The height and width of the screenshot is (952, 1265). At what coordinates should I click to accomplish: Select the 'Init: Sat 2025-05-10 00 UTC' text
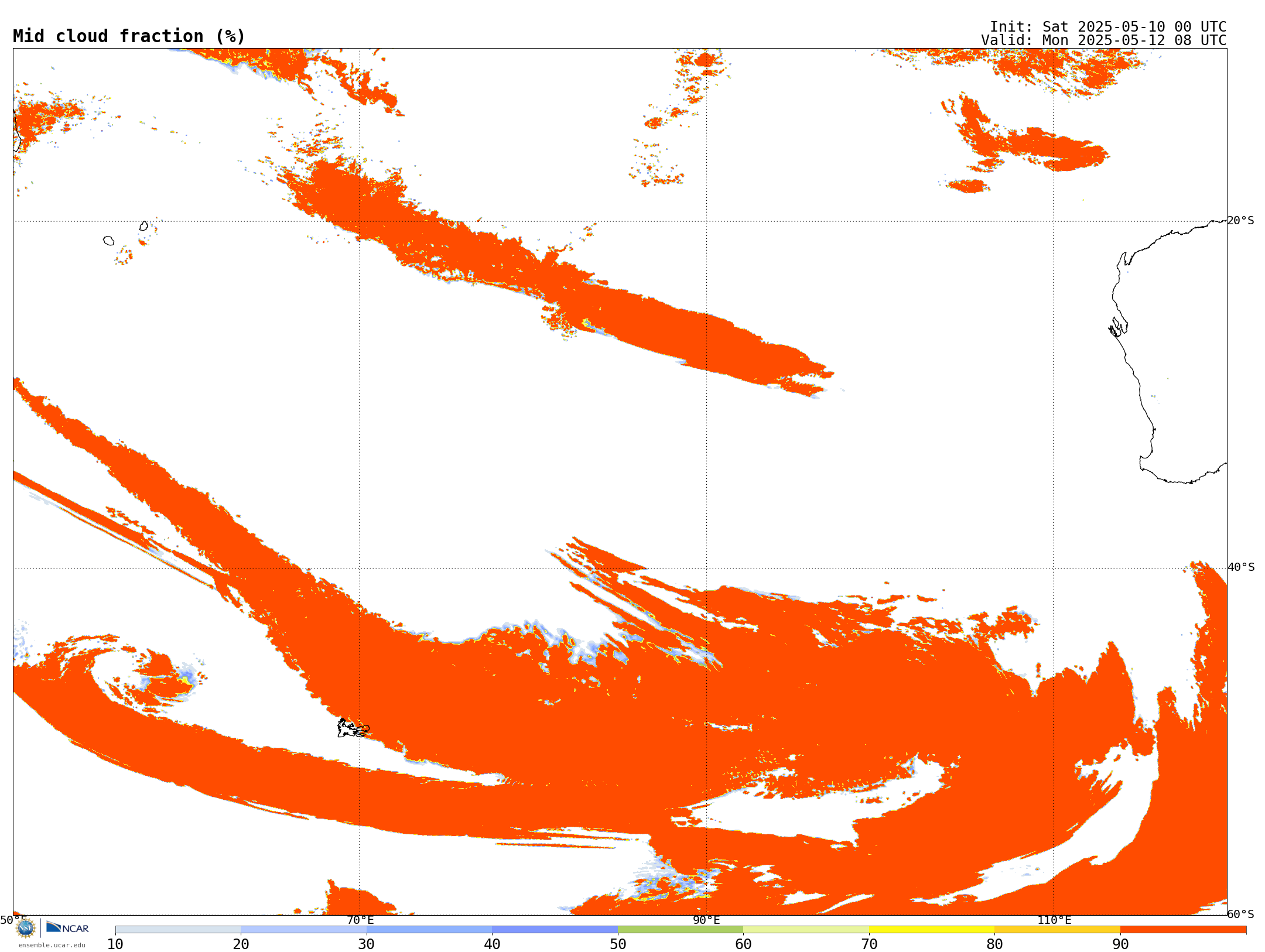[1108, 26]
